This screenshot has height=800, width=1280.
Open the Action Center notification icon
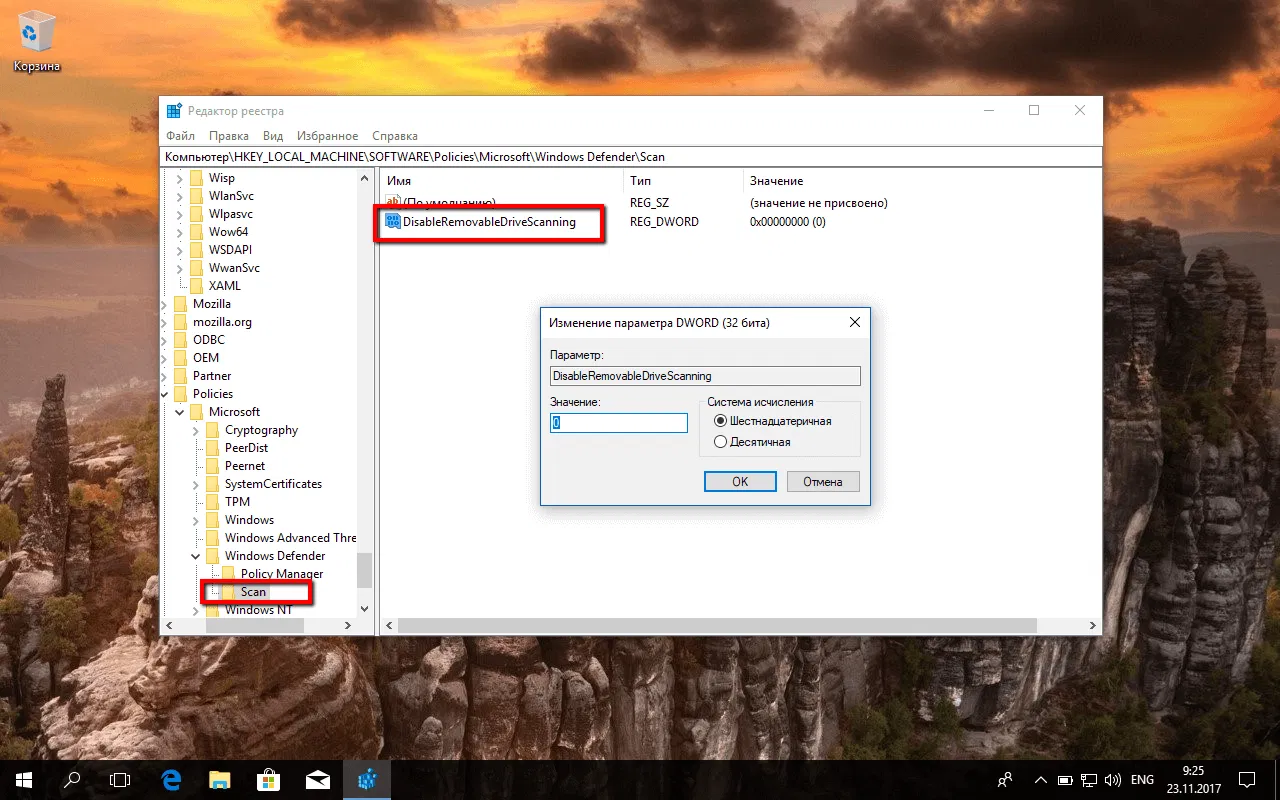(1246, 780)
